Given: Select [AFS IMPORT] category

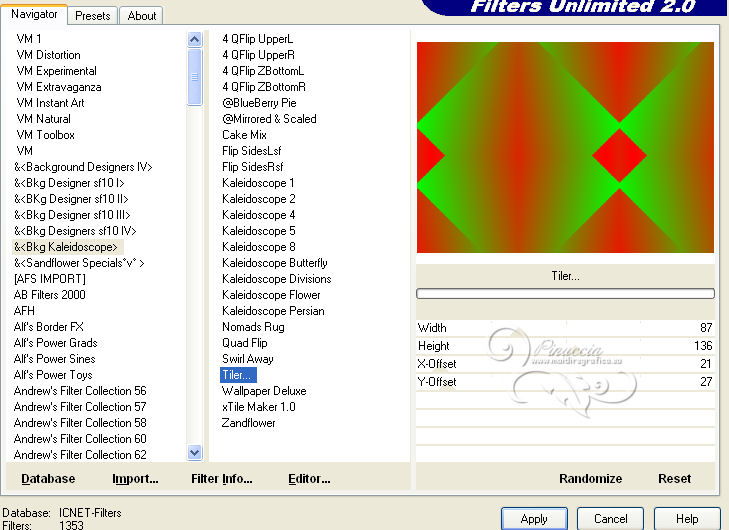Looking at the screenshot, I should click(50, 279).
